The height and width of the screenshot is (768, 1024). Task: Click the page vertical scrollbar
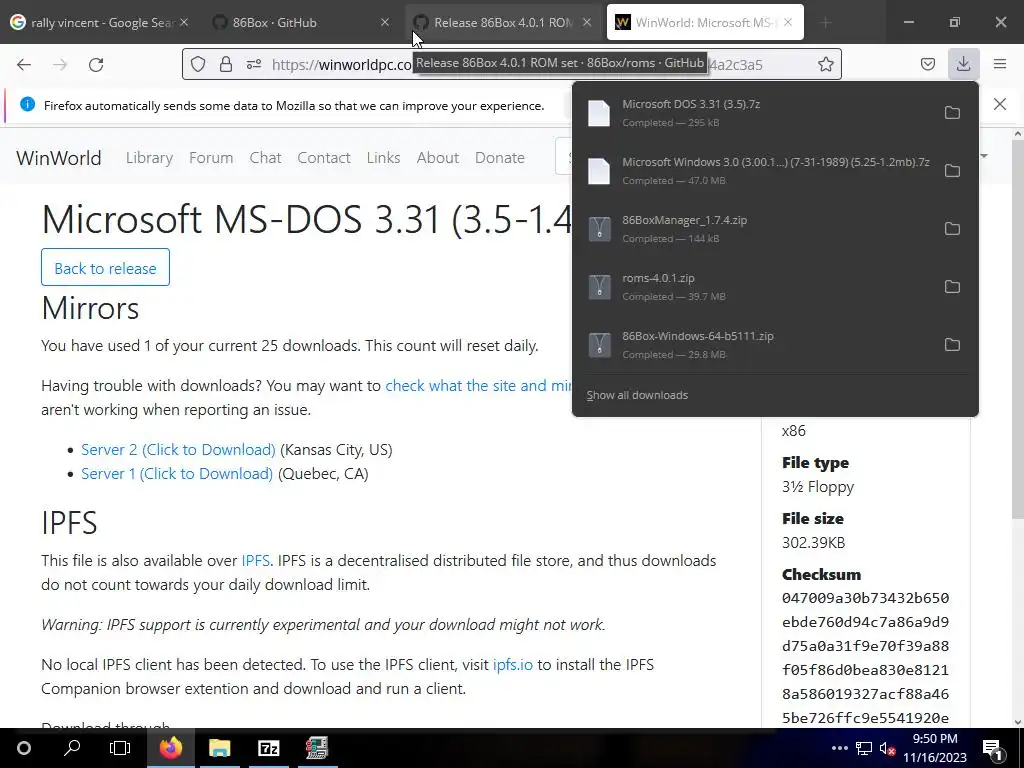pyautogui.click(x=1017, y=327)
